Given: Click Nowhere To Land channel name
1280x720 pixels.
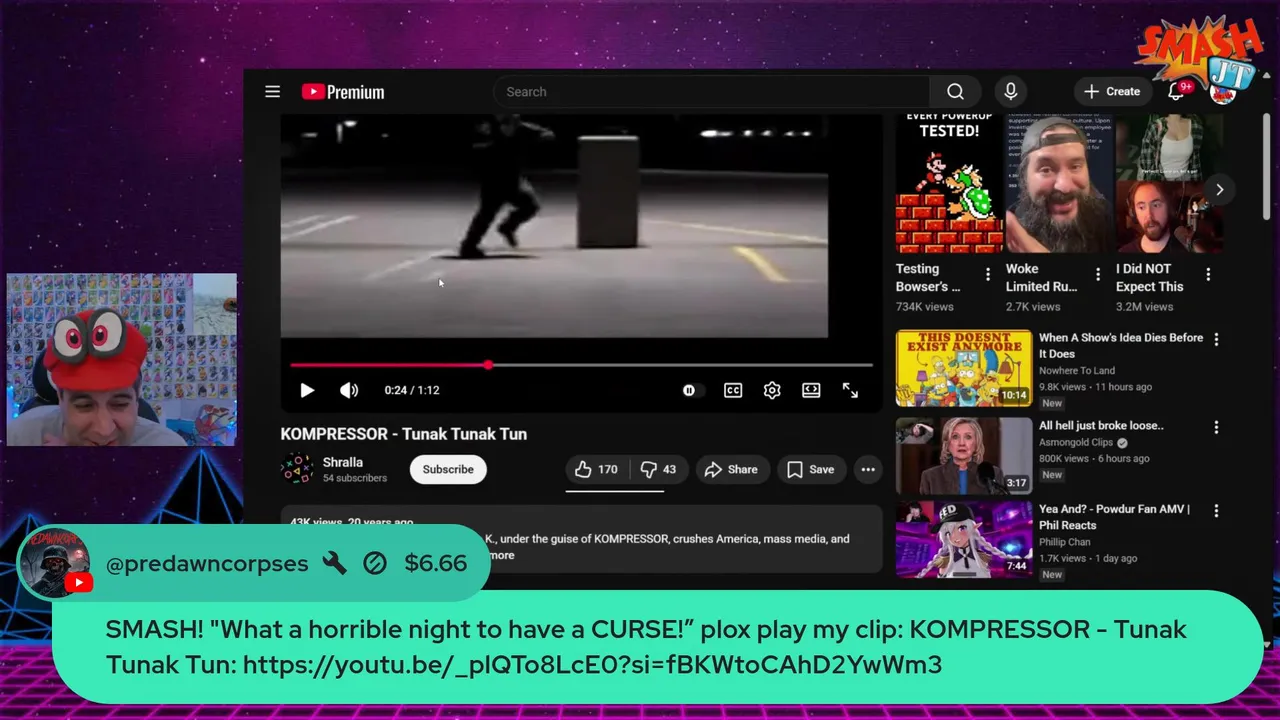Looking at the screenshot, I should (1077, 371).
